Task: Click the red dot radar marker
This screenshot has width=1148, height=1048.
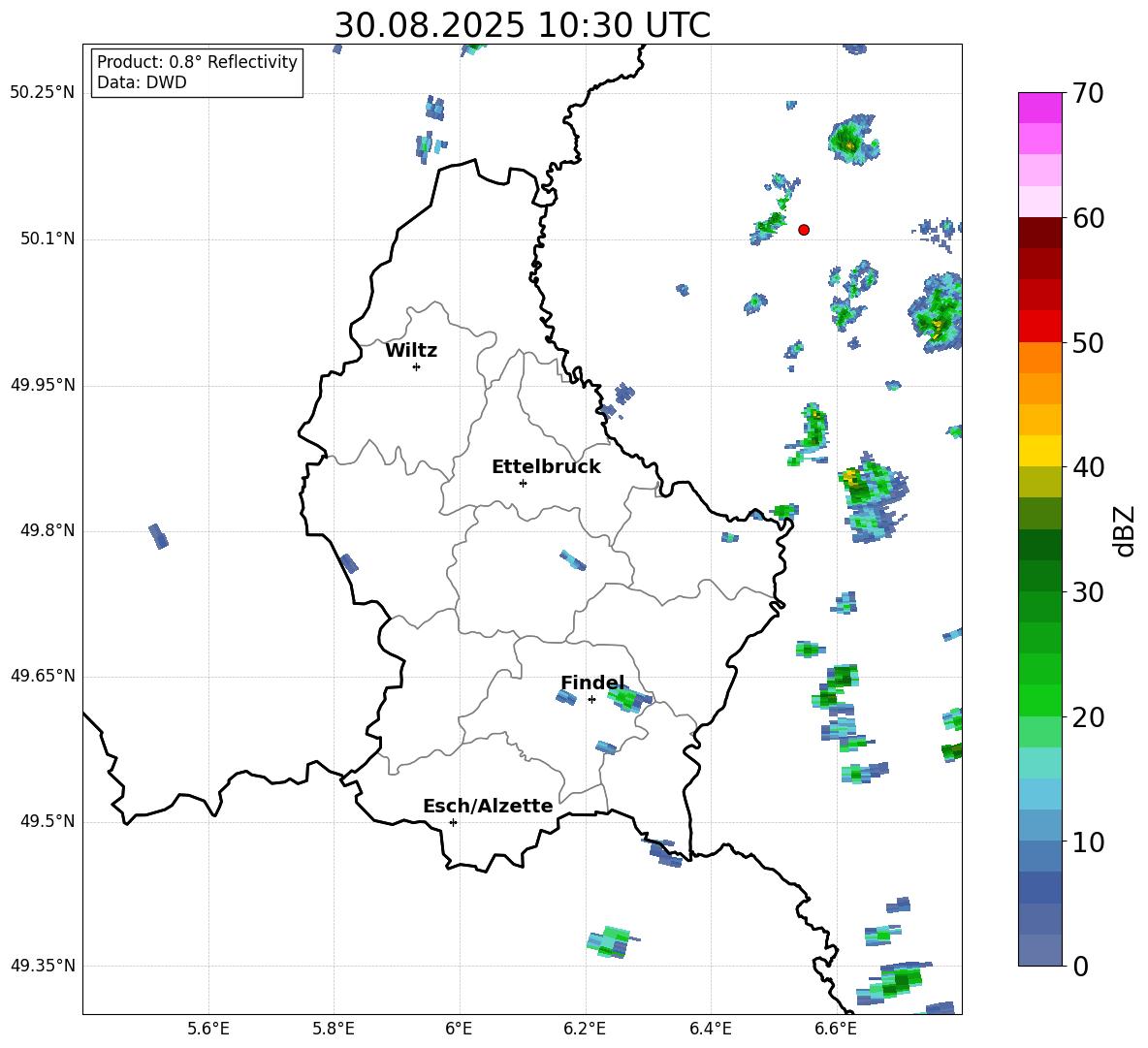Action: click(804, 230)
